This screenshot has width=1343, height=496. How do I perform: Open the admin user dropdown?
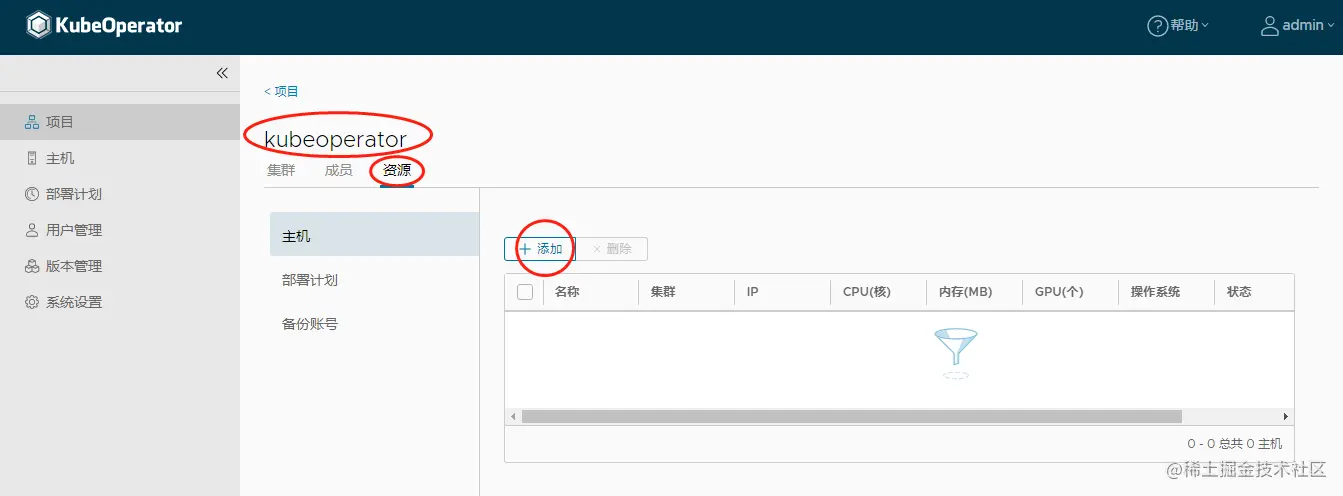tap(1297, 26)
